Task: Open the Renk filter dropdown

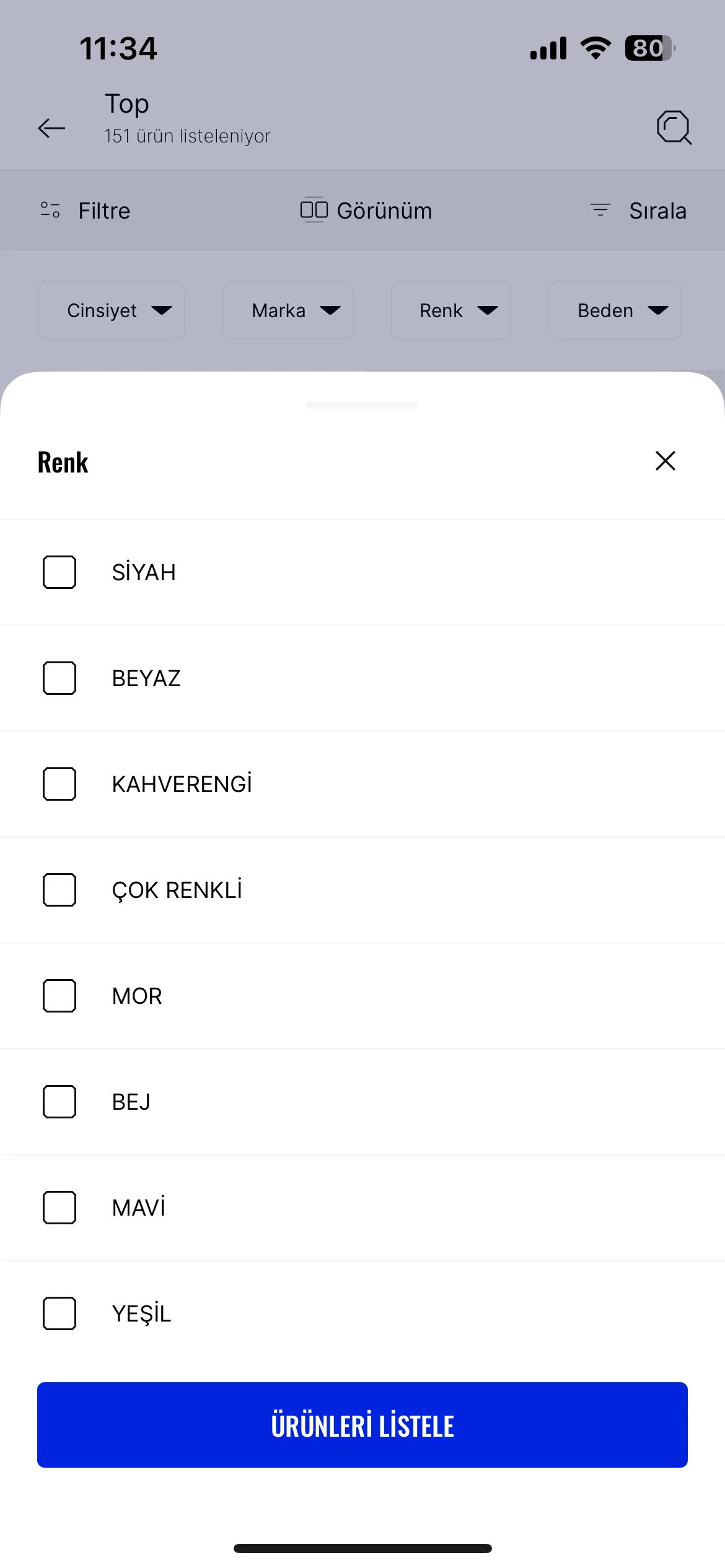Action: (450, 310)
